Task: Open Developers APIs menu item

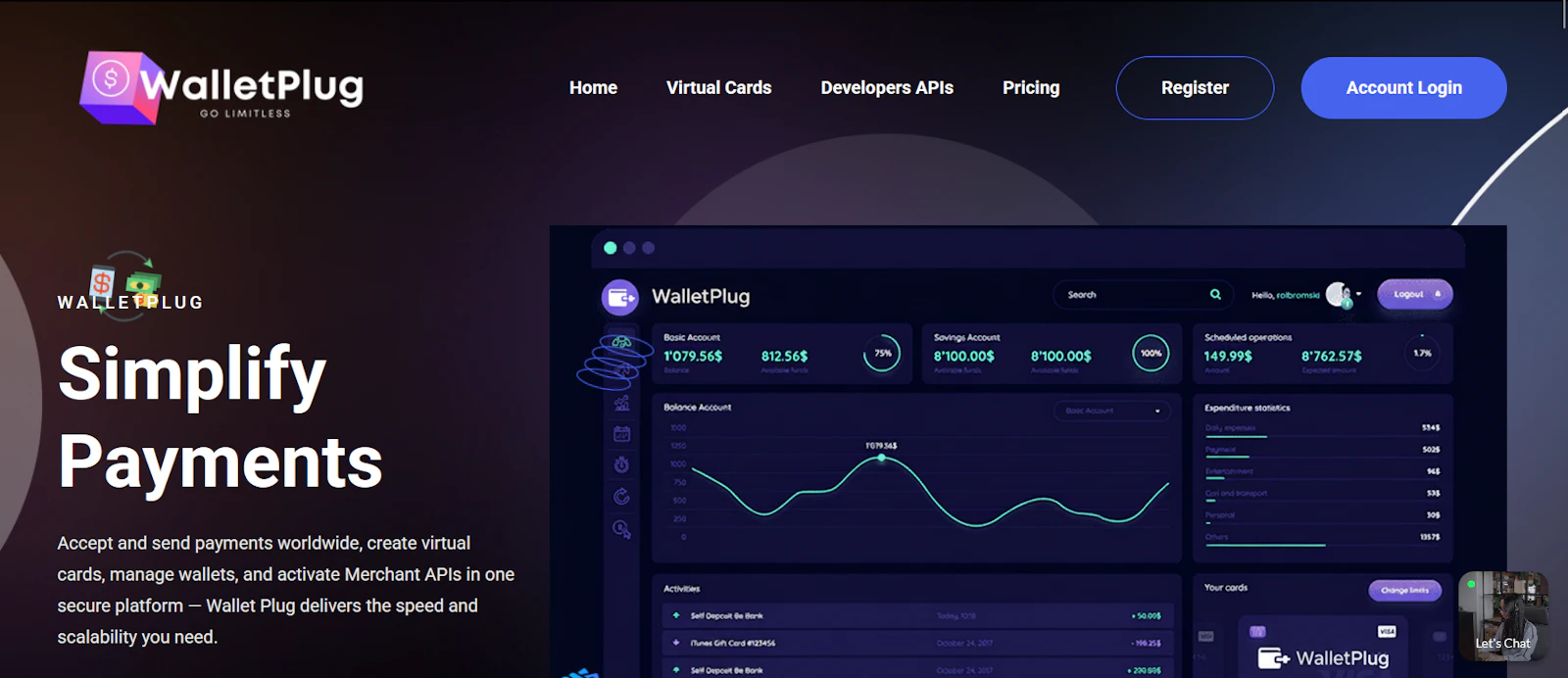Action: pyautogui.click(x=887, y=88)
